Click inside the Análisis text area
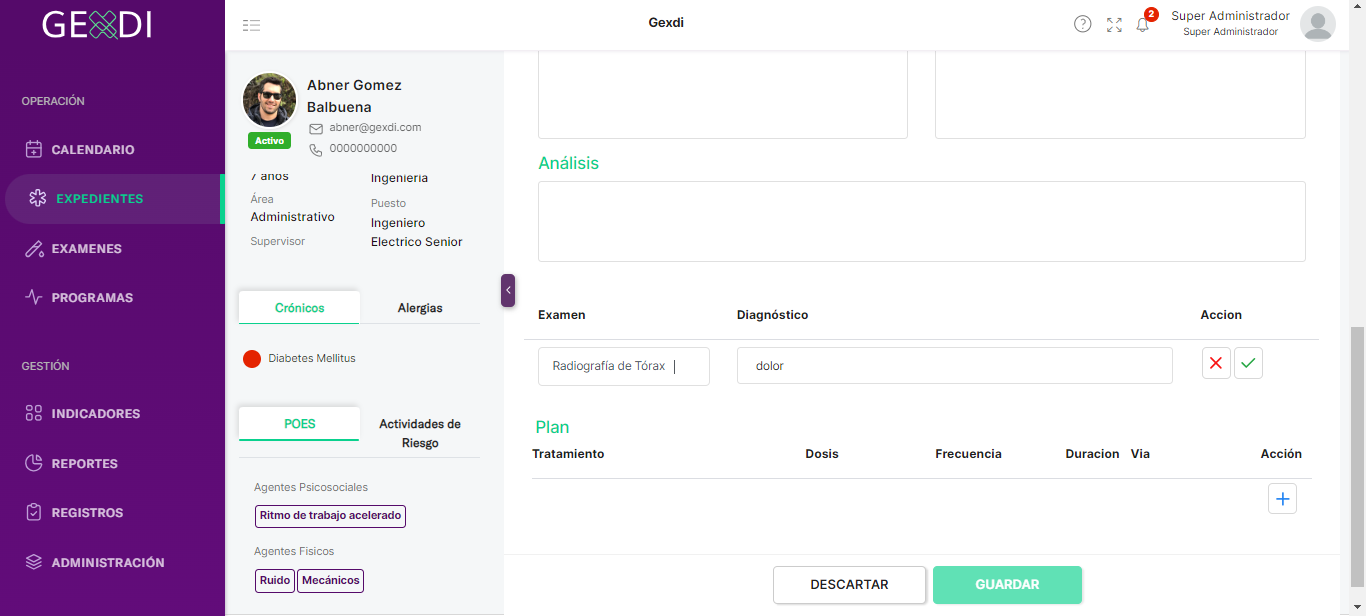This screenshot has width=1366, height=616. coord(922,221)
